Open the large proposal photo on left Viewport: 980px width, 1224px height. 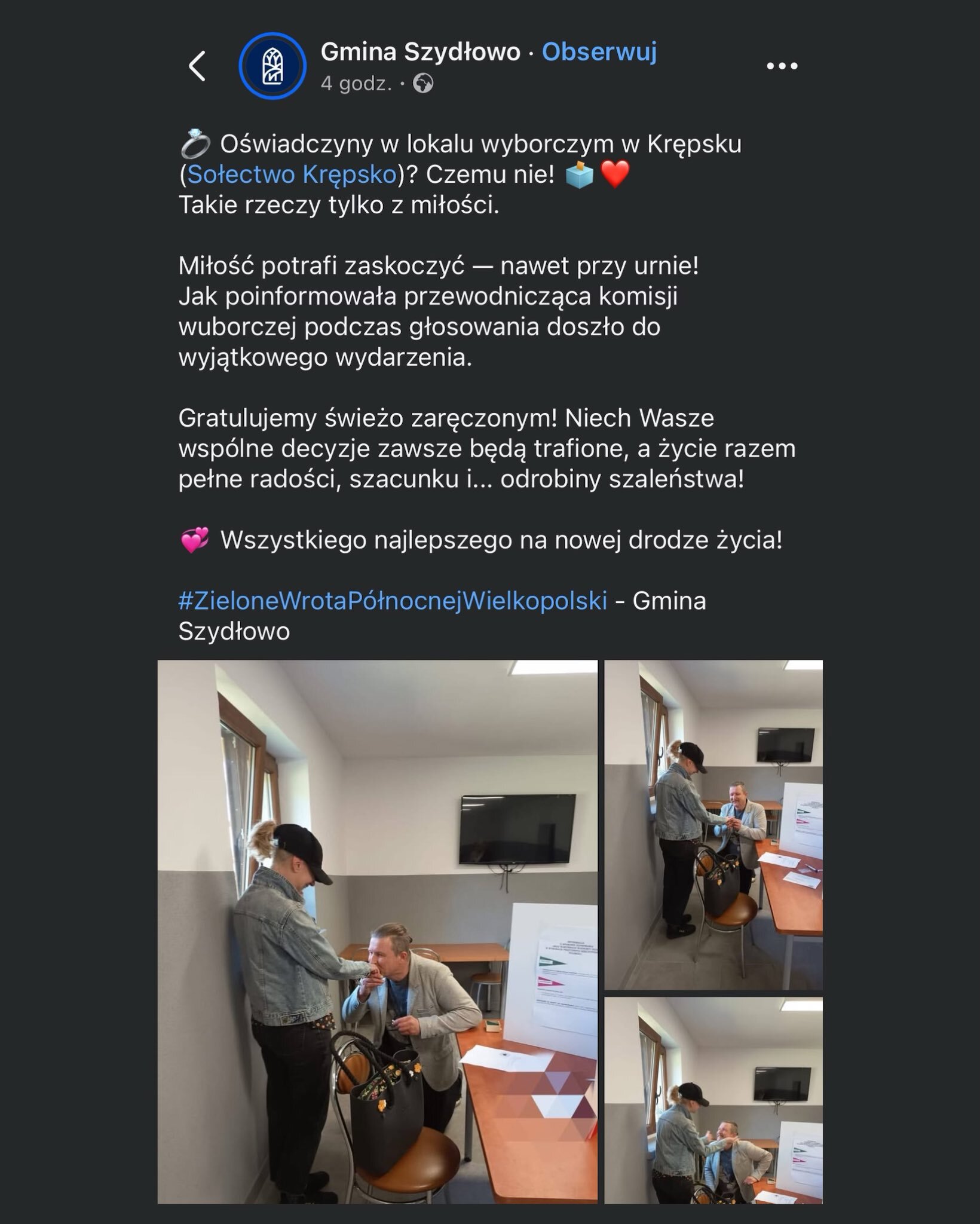click(377, 931)
